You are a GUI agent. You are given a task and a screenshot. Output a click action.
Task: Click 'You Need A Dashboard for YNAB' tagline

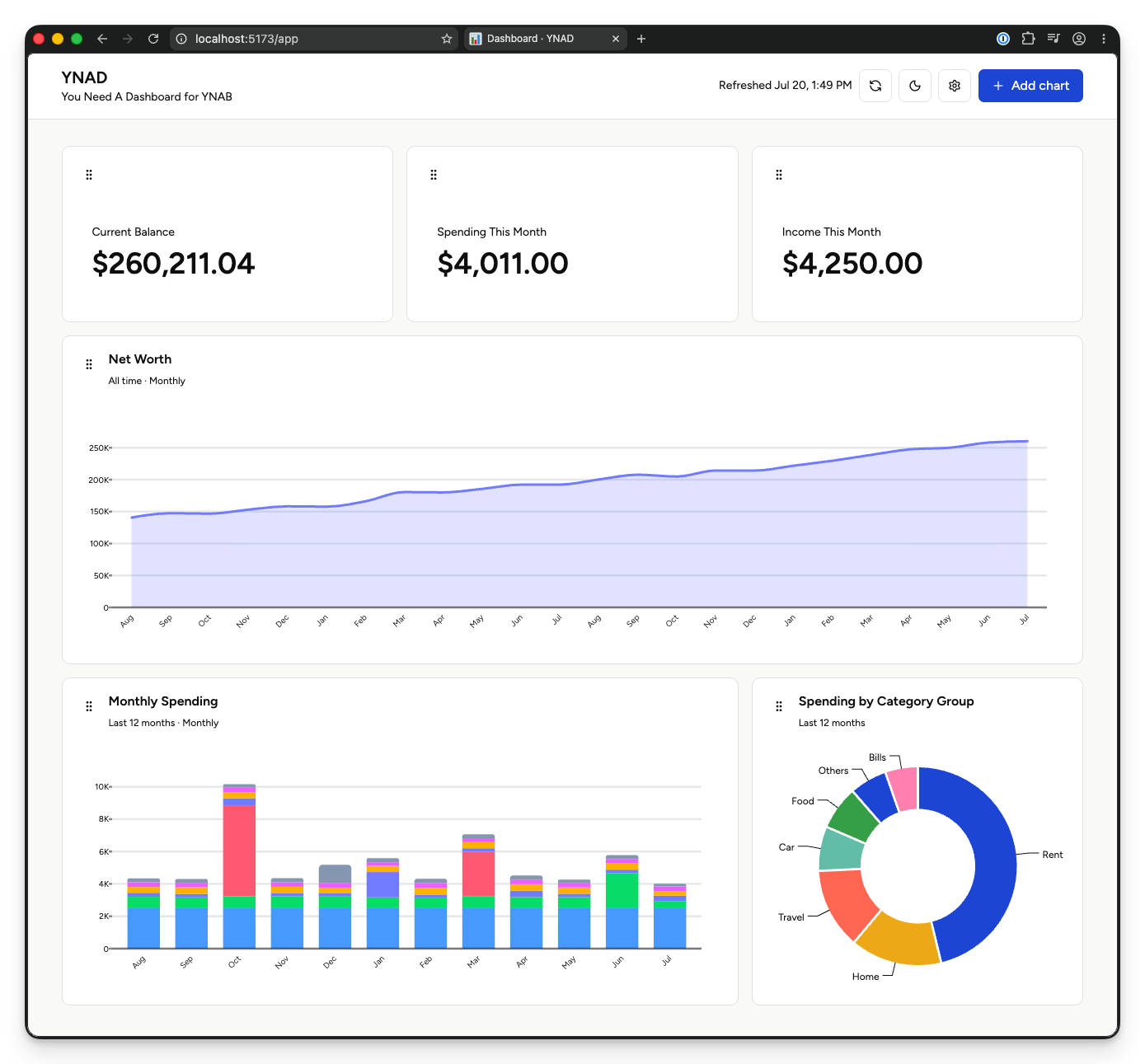(147, 96)
